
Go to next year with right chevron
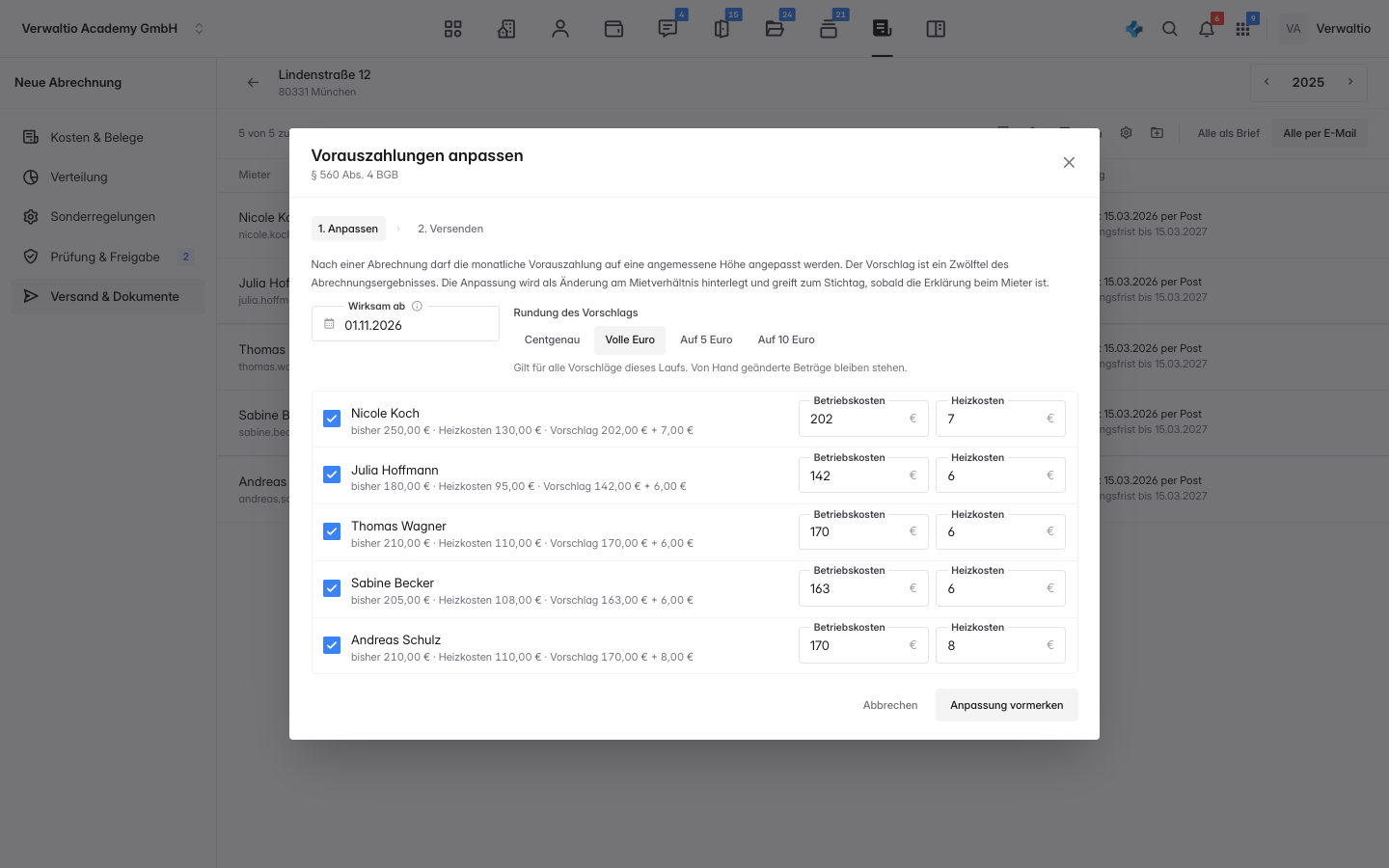(1350, 82)
